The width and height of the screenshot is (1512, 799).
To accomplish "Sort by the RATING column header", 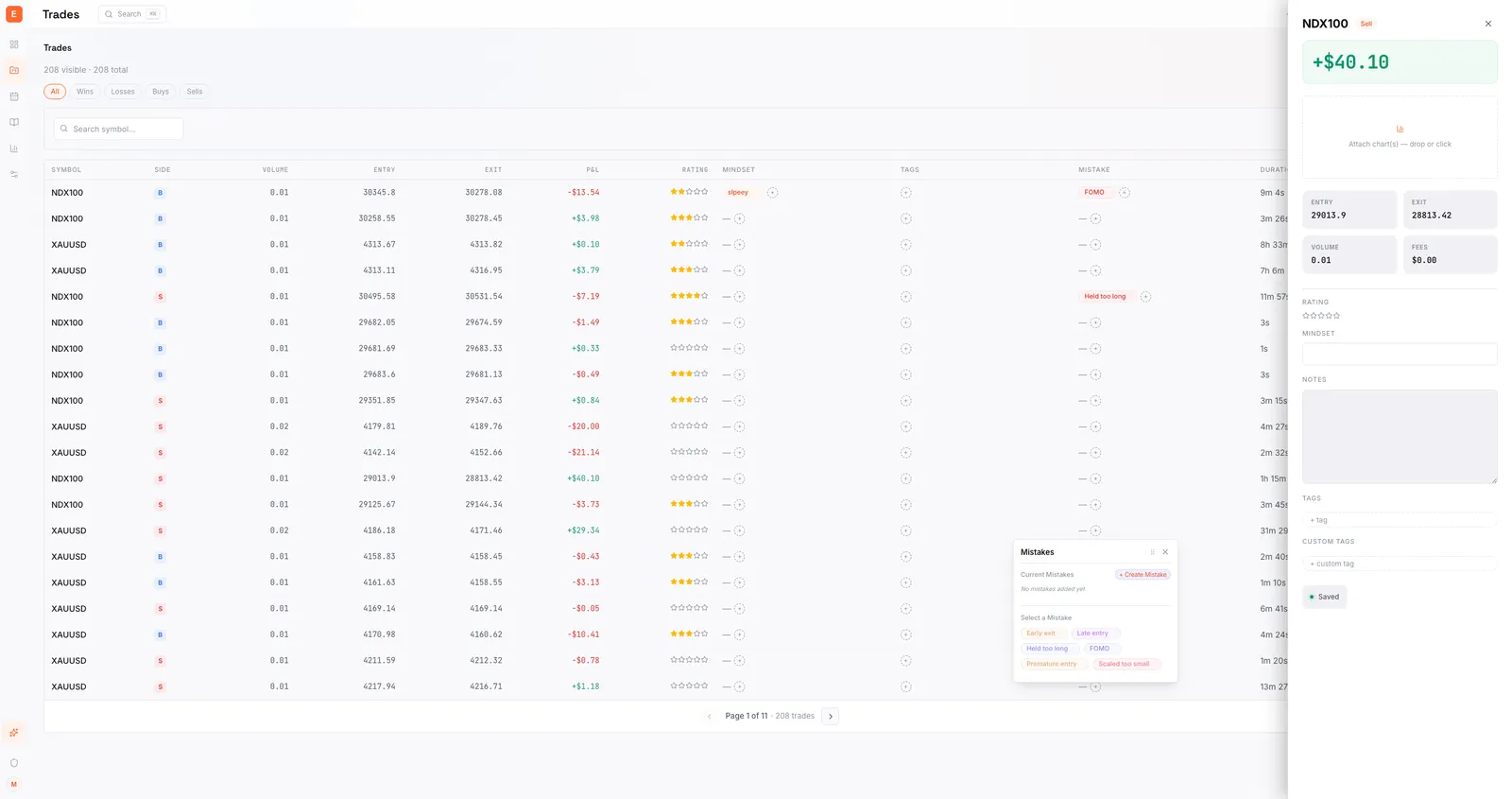I will 695,170.
